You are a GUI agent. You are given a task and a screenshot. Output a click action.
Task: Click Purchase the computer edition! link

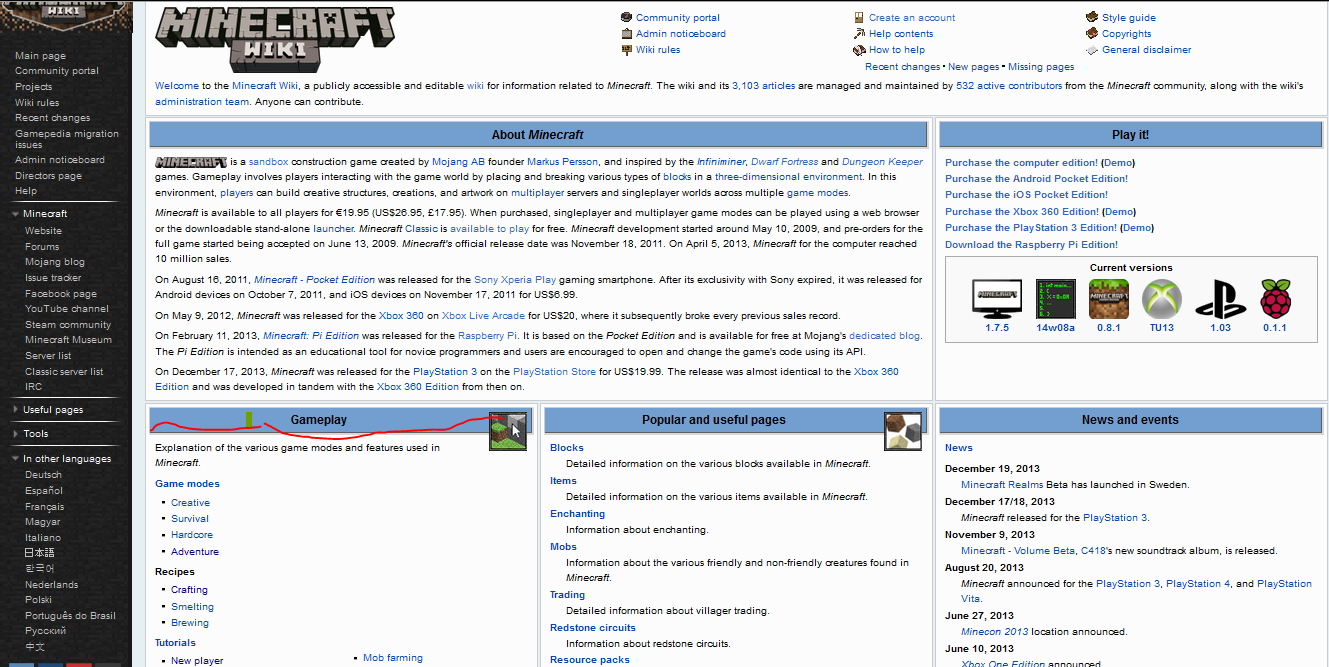click(1021, 163)
